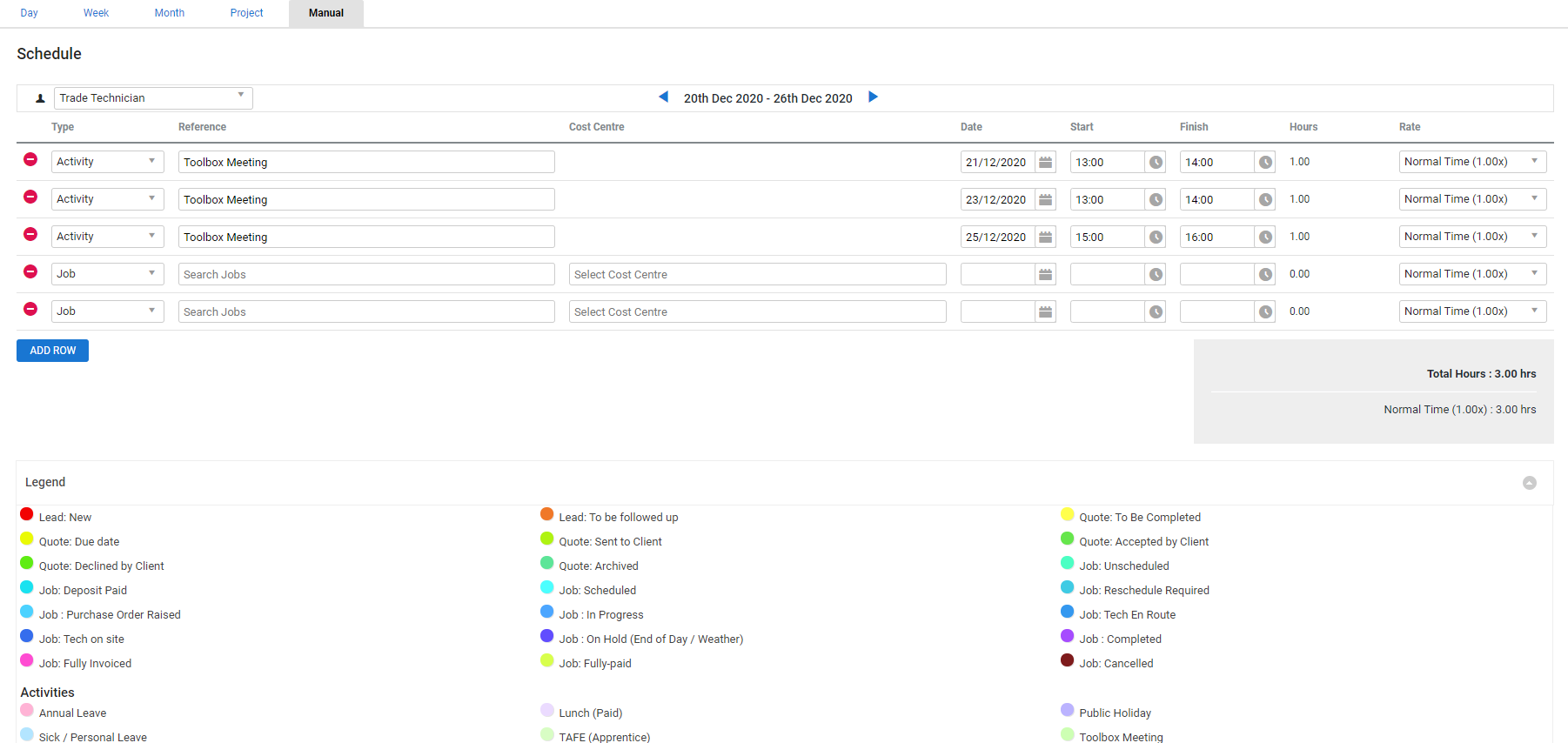The image size is (1568, 743).
Task: Open Rate dropdown for 23/12/2020 row
Action: 1472,199
